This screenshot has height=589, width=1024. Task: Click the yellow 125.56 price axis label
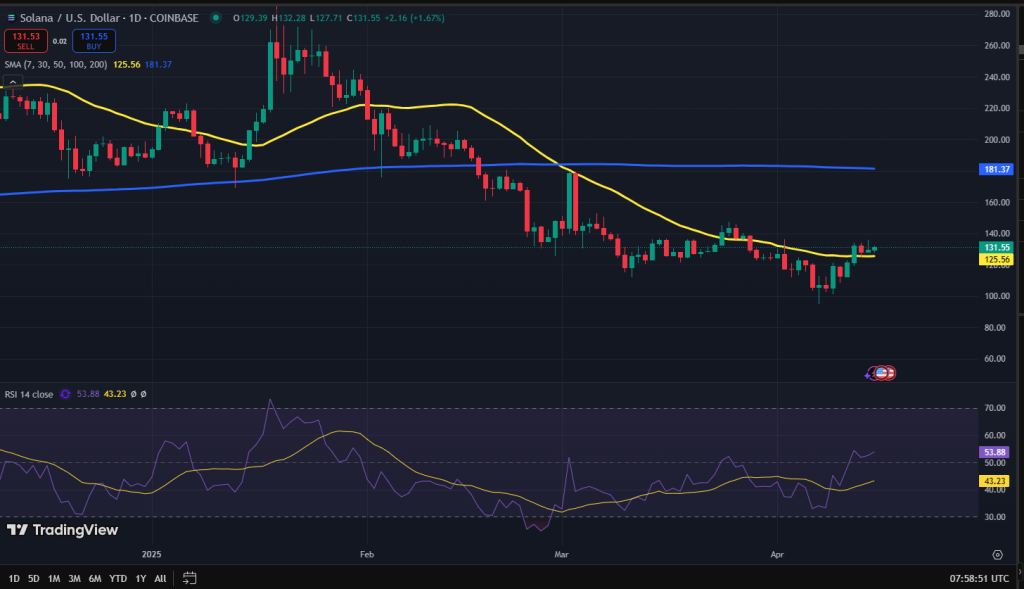997,259
